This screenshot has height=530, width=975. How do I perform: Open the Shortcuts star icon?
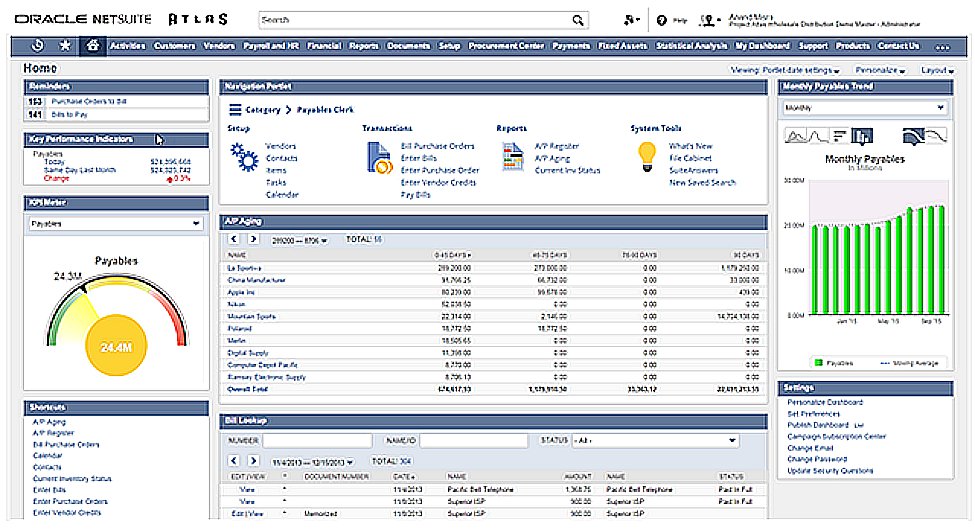(x=65, y=46)
